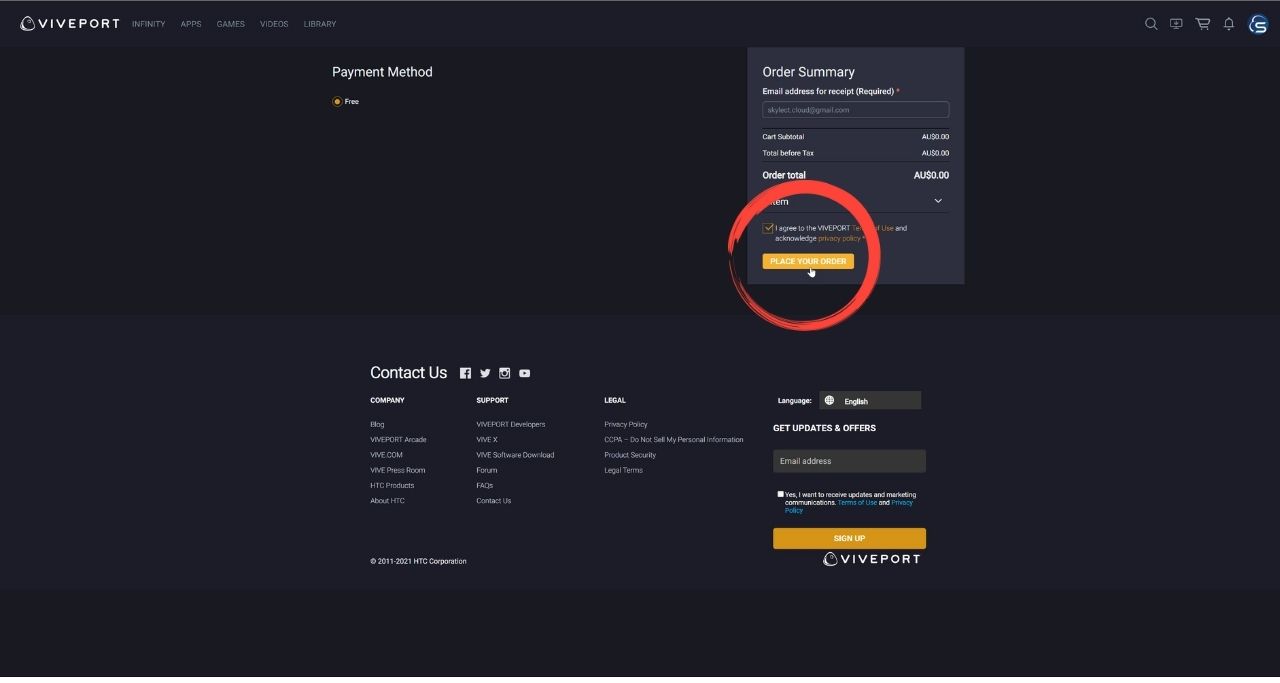This screenshot has width=1280, height=683.
Task: Click the Total before Tax label
Action: click(x=788, y=154)
